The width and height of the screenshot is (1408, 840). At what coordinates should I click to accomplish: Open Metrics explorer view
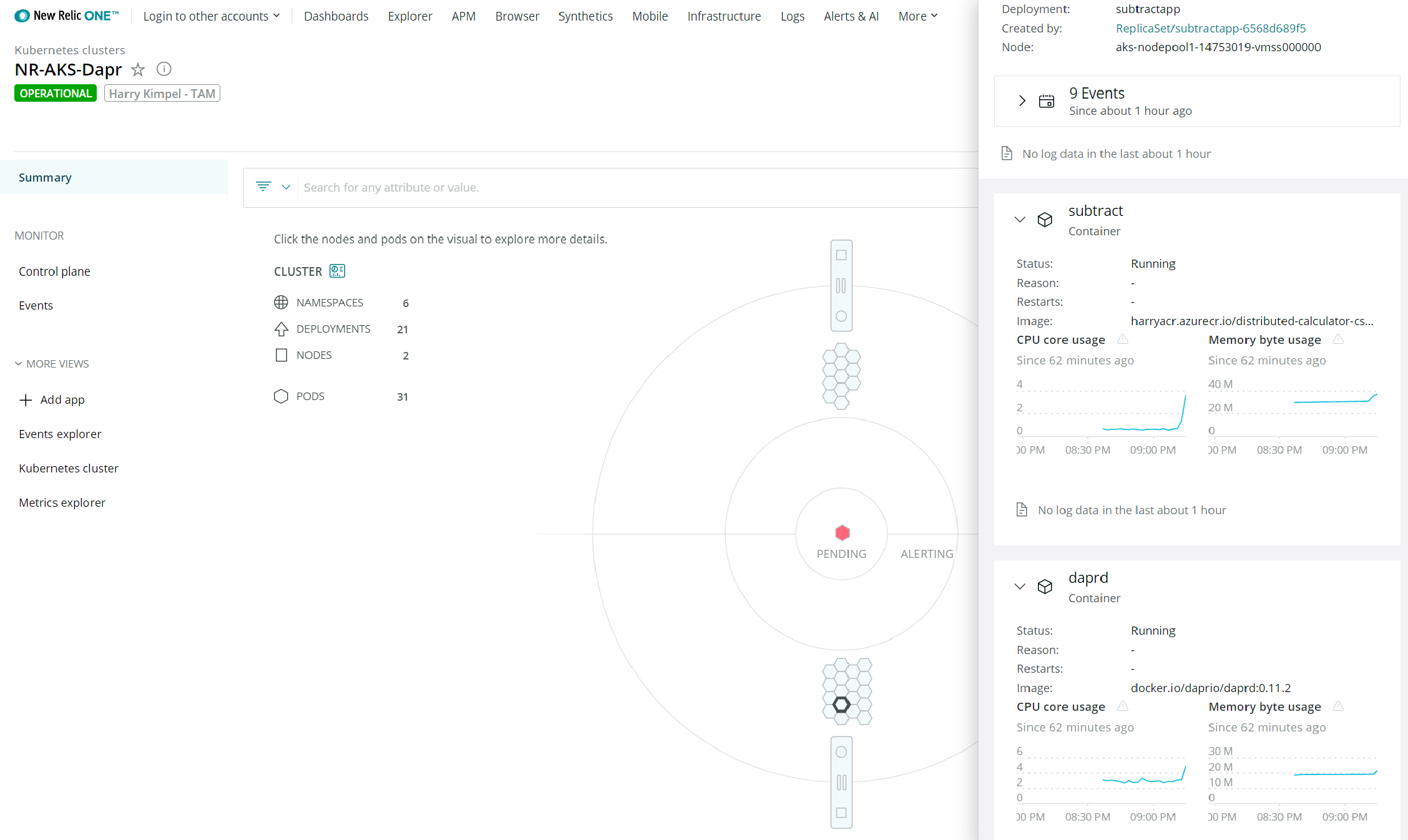click(62, 503)
